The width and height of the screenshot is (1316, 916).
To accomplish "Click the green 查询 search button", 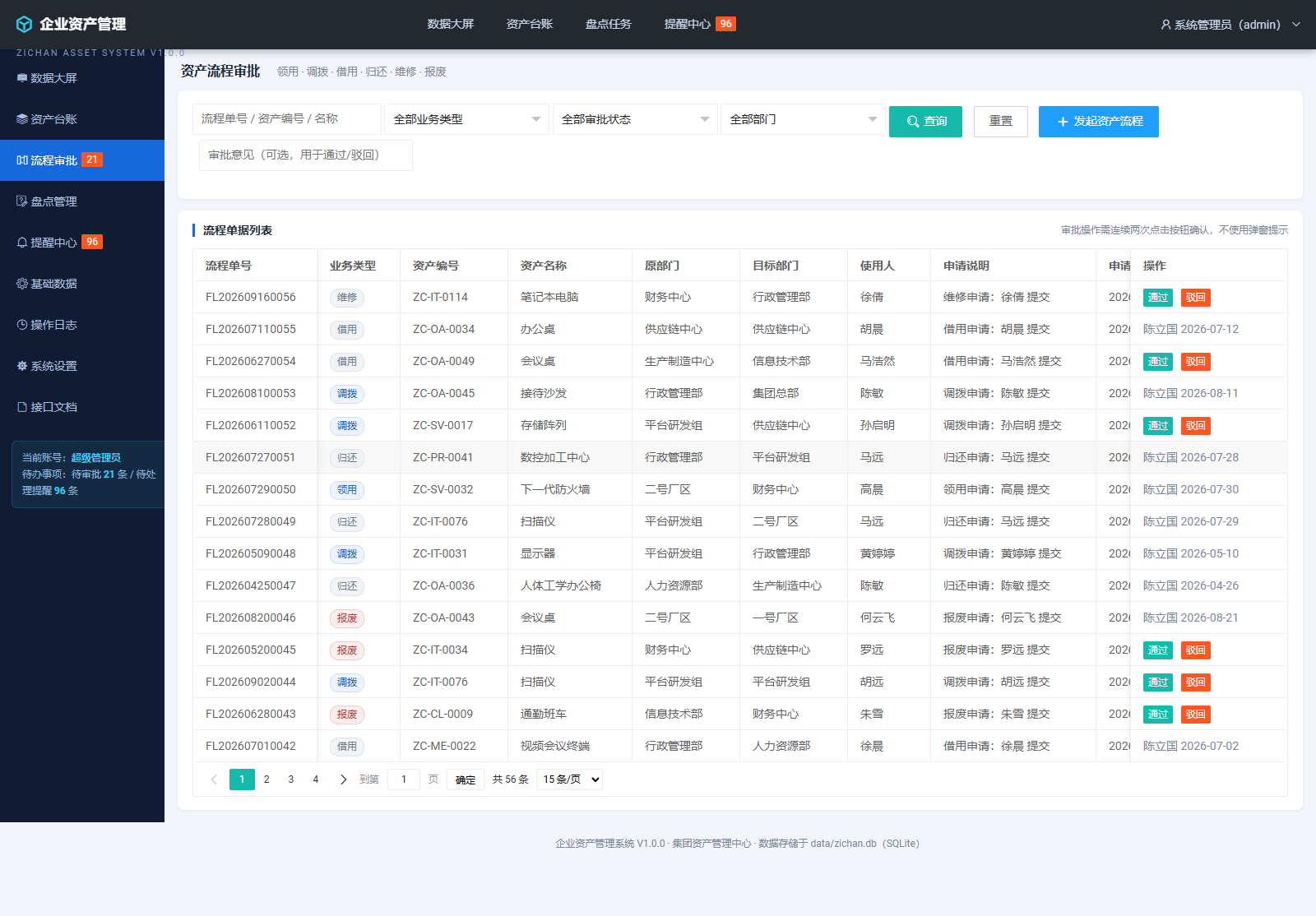I will [925, 122].
